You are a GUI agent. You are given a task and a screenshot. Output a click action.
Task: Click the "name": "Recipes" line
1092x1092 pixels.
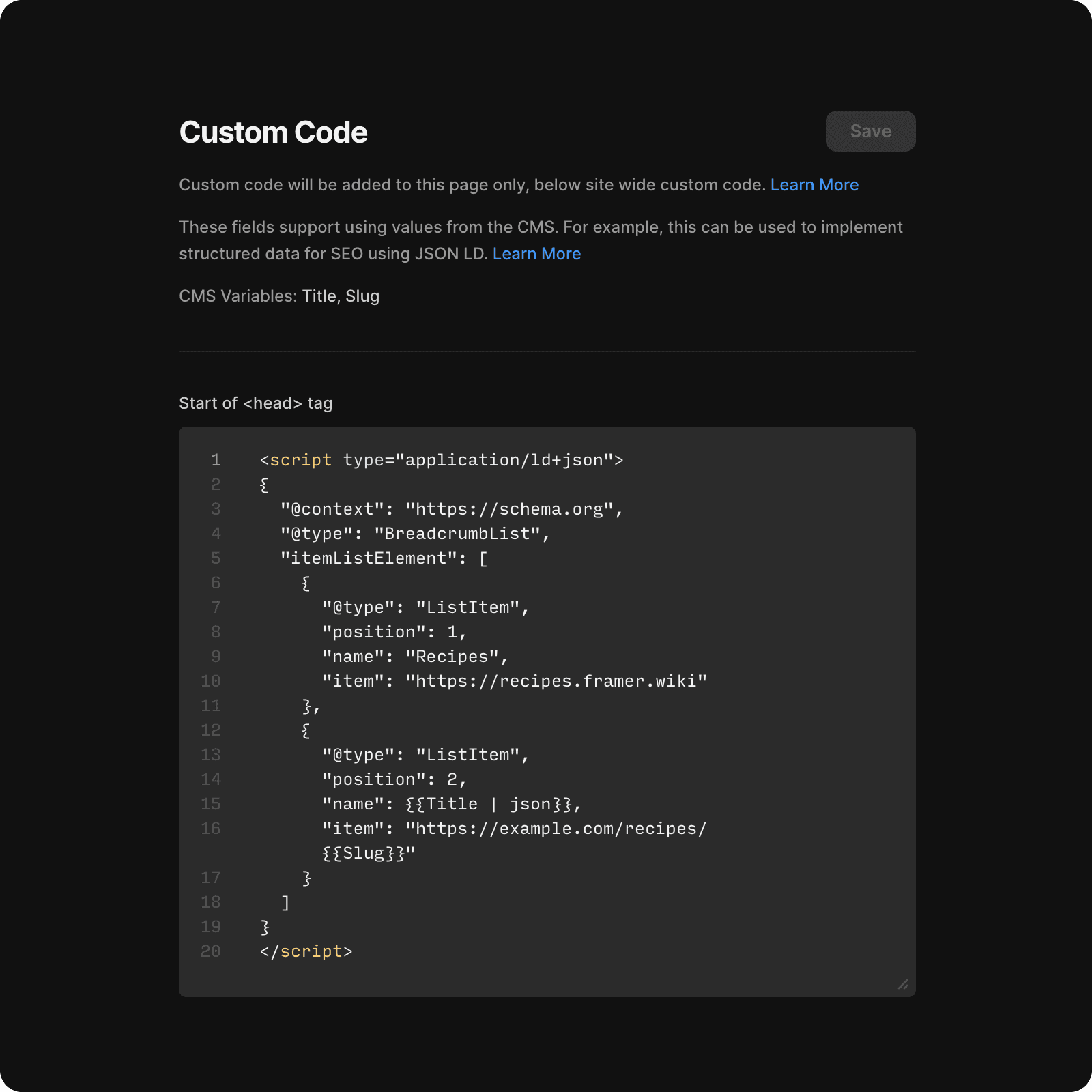point(415,657)
